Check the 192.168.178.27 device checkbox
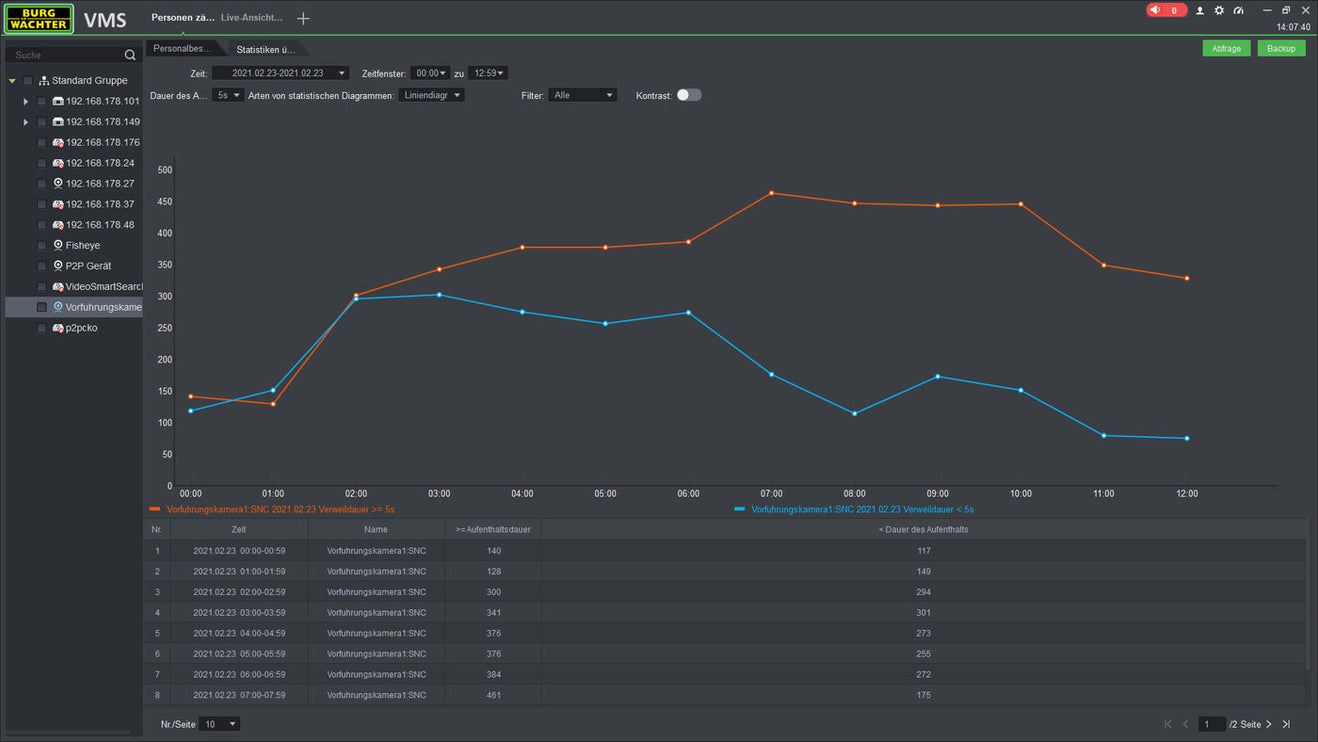The width and height of the screenshot is (1318, 742). click(x=42, y=183)
